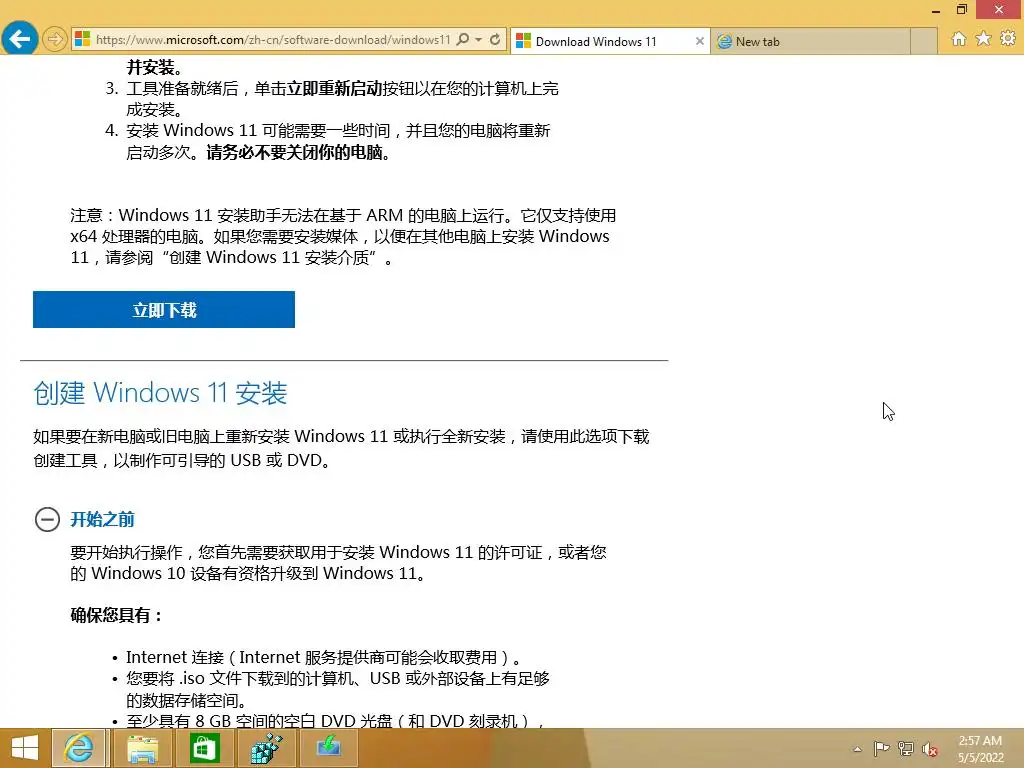1024x768 pixels.
Task: Click the 开始之前 heading link
Action: coord(103,519)
